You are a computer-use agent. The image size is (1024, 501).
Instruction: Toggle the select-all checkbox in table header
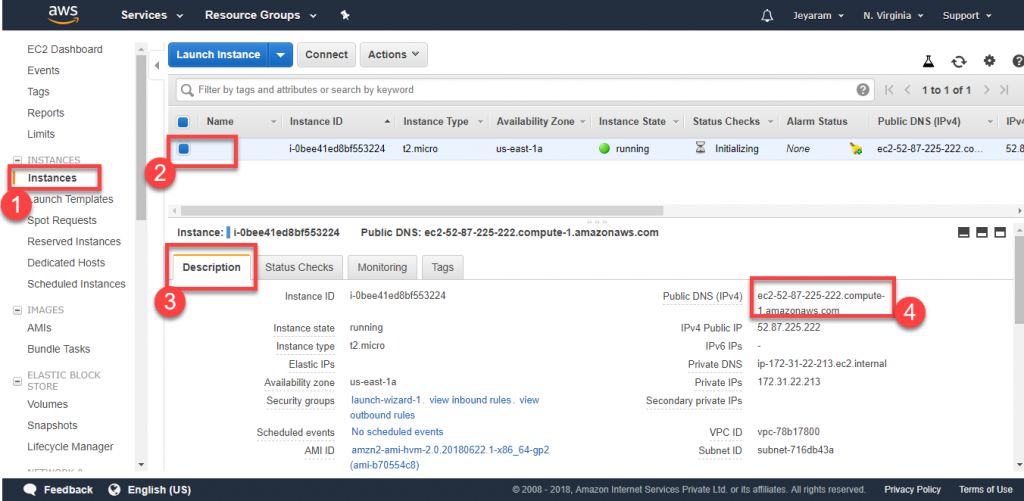point(184,121)
